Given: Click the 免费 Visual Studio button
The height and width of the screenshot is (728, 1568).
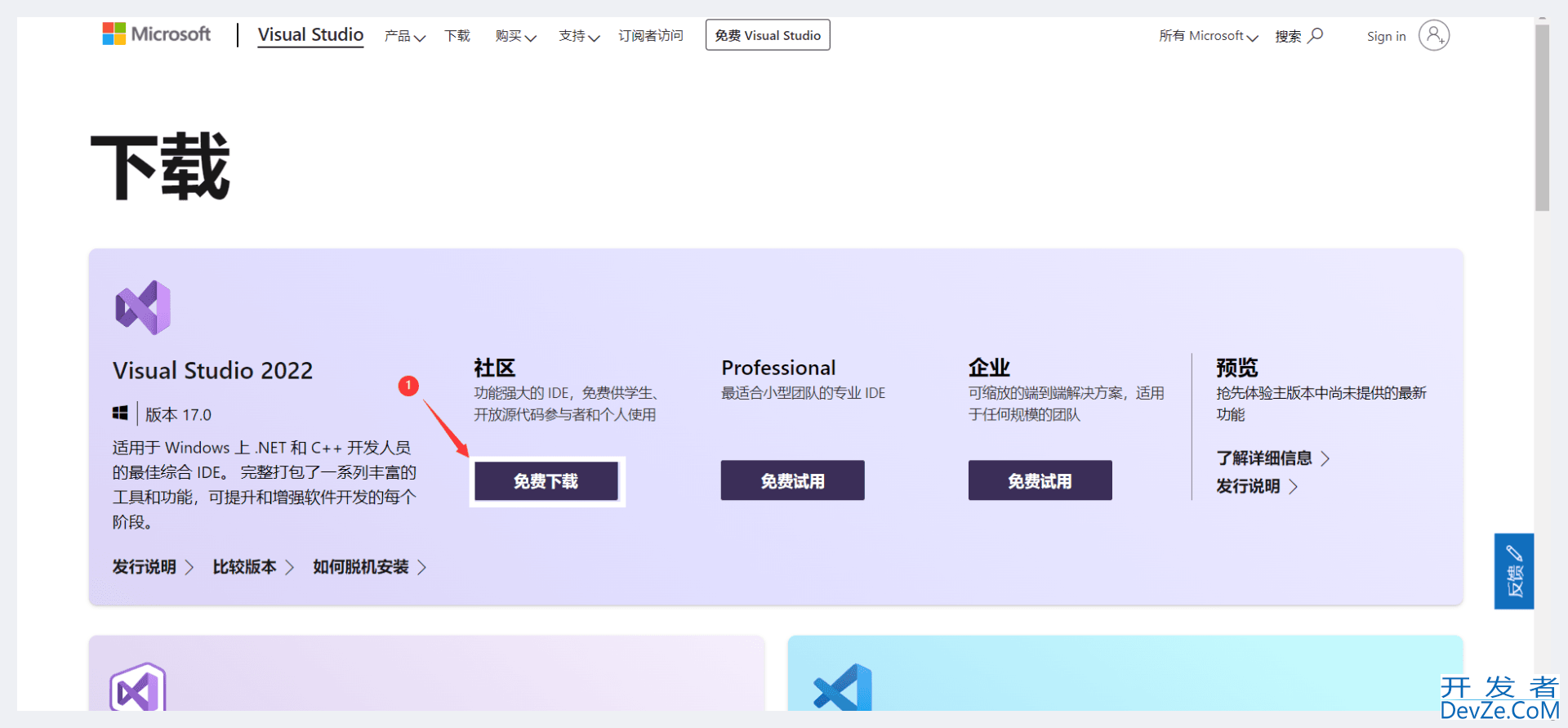Looking at the screenshot, I should click(x=768, y=35).
